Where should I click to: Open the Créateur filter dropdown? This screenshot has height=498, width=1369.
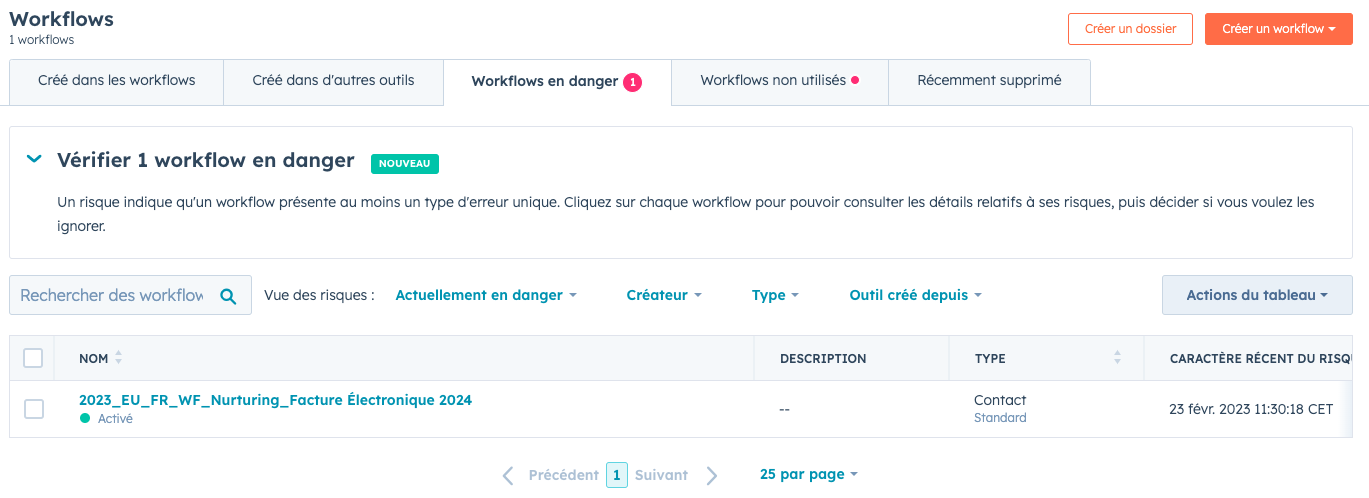664,295
